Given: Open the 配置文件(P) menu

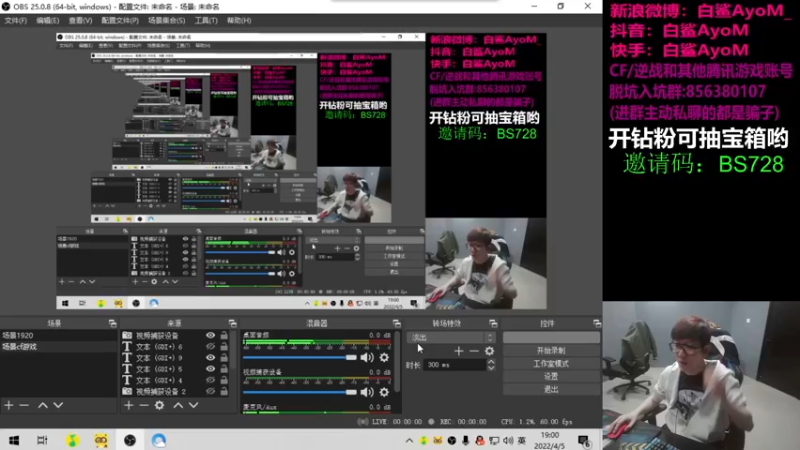Looking at the screenshot, I should 120,20.
